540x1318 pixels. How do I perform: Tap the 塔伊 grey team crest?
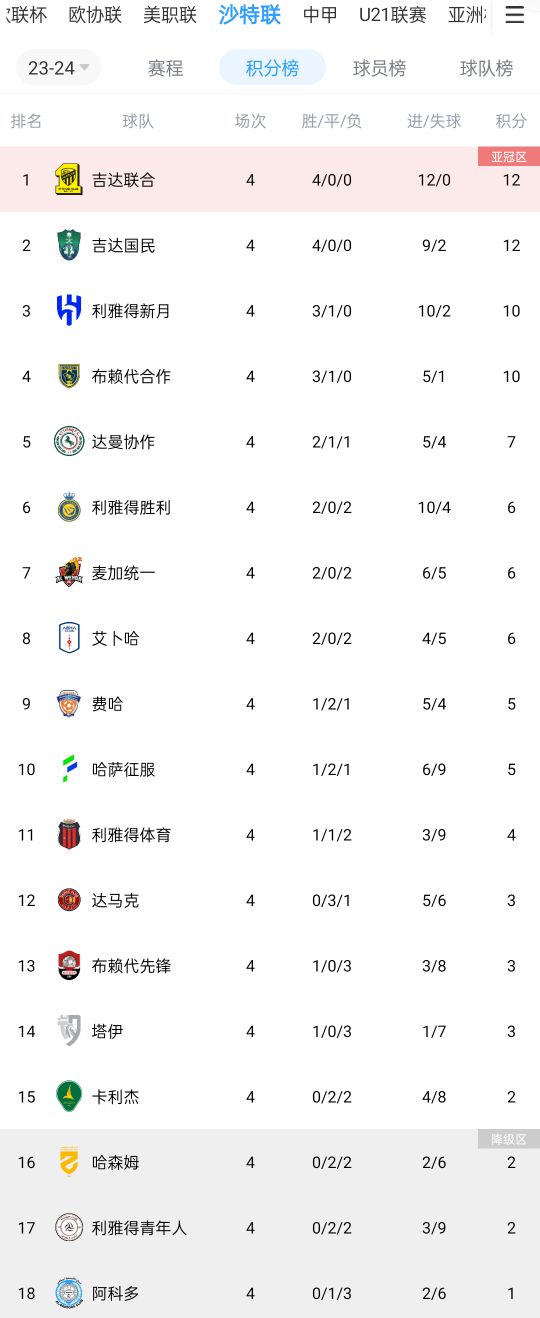pos(68,1031)
